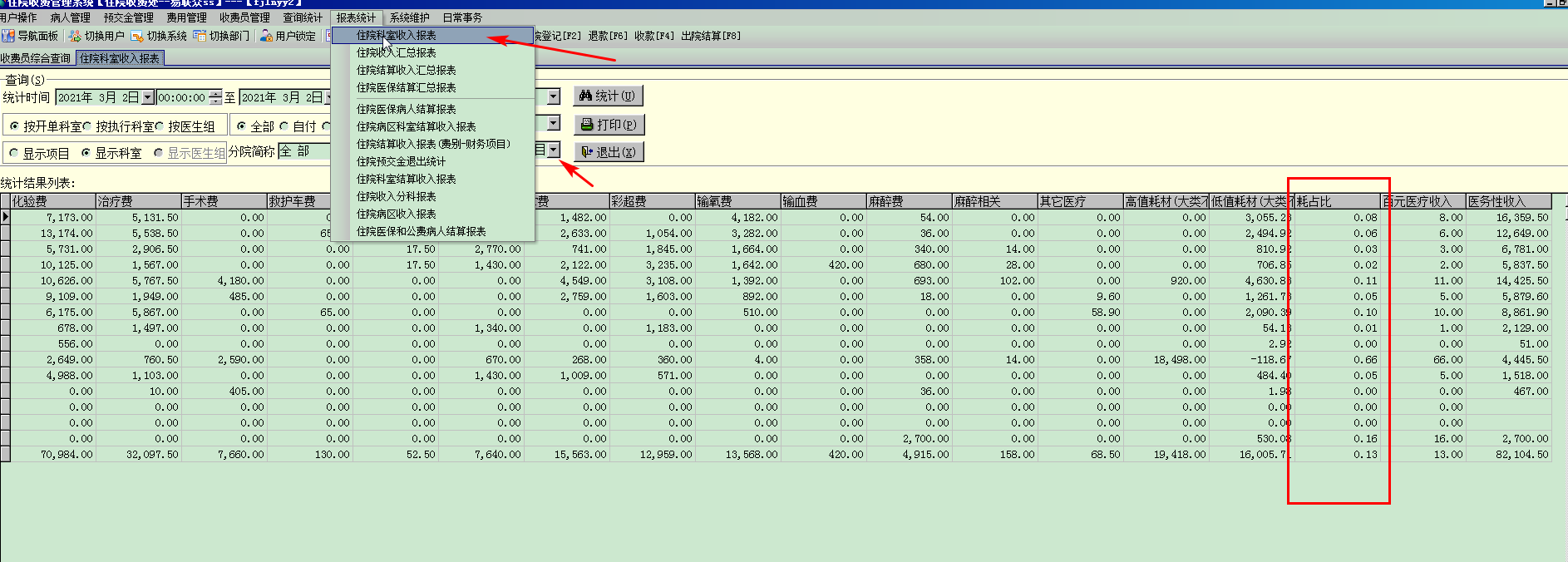Open the start date dropdown arrow

148,97
